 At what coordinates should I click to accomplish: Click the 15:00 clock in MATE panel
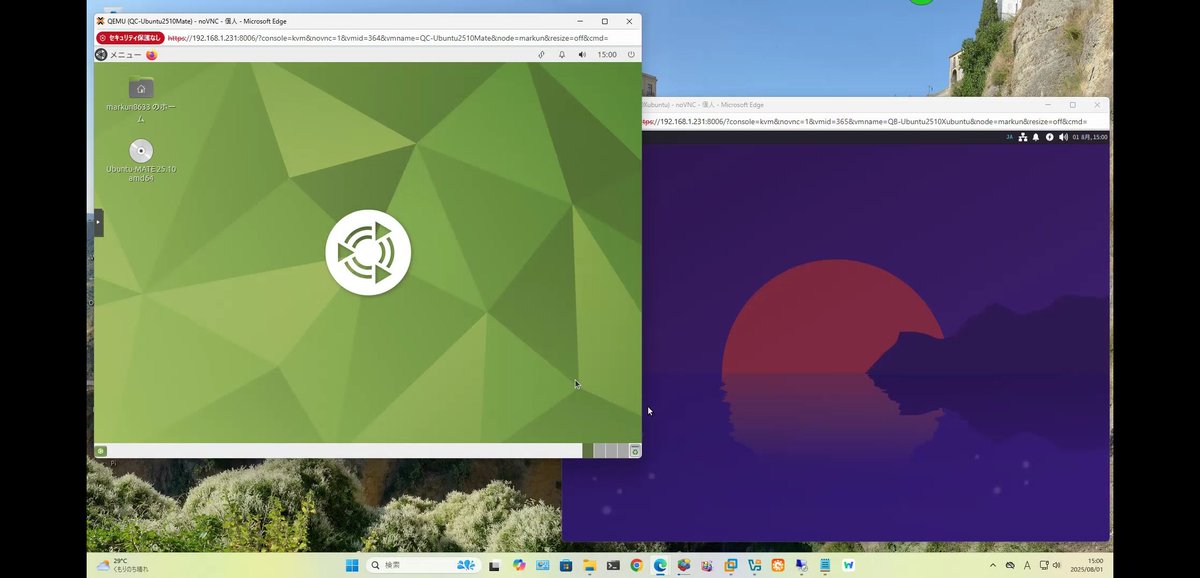[607, 55]
